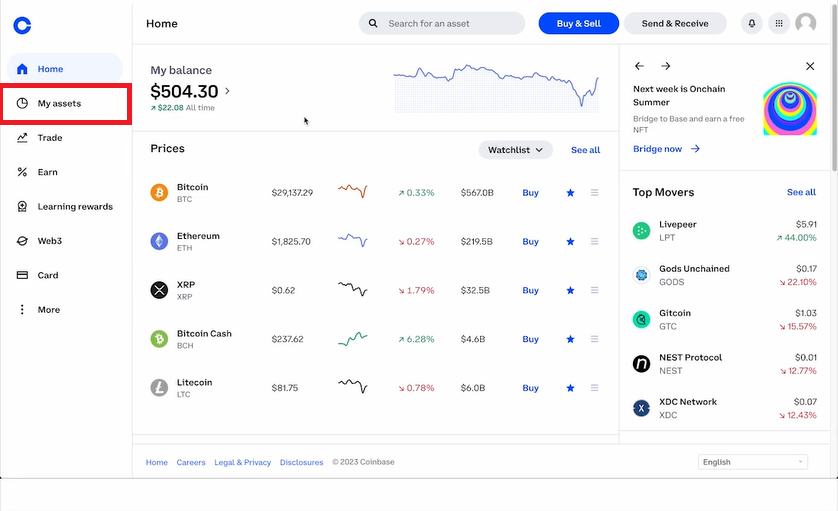Open drag handle menu for XRP row
This screenshot has width=838, height=511.
pos(594,290)
